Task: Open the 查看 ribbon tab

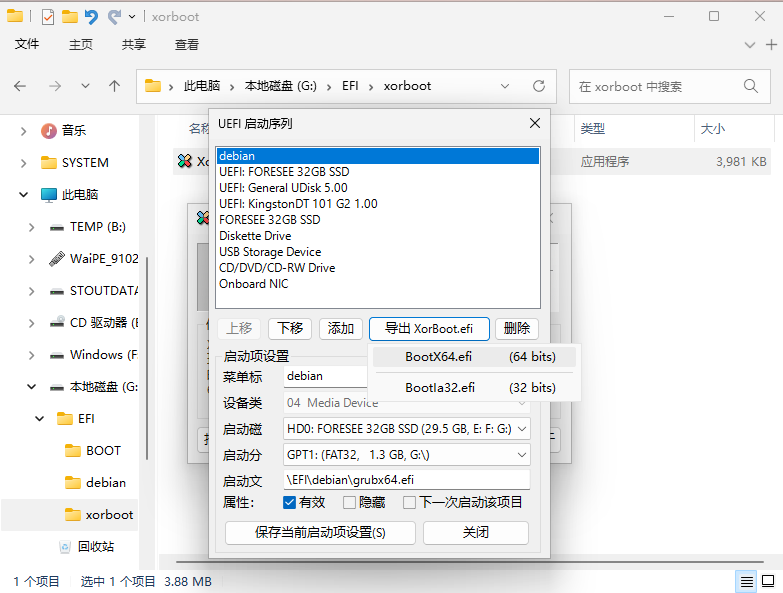Action: [x=187, y=44]
